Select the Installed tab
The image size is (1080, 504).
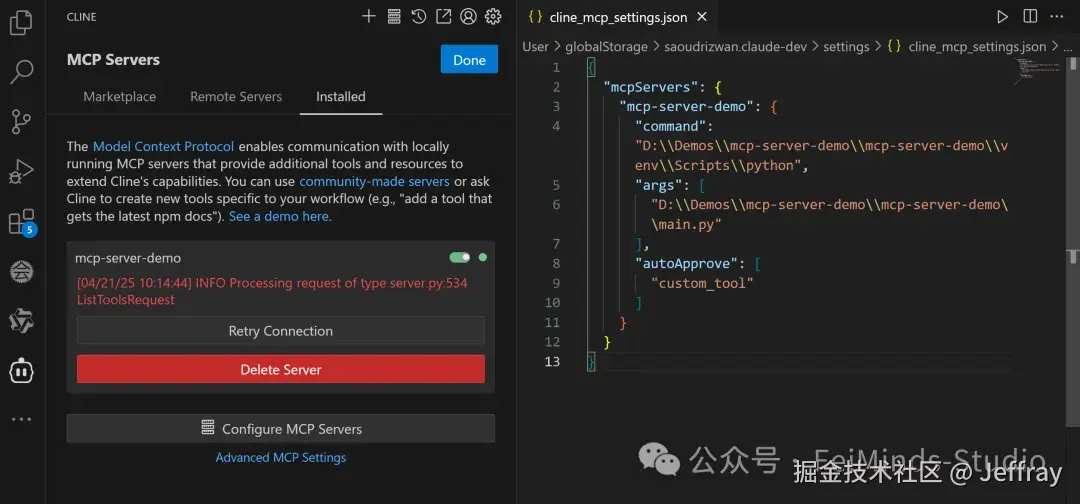(341, 96)
